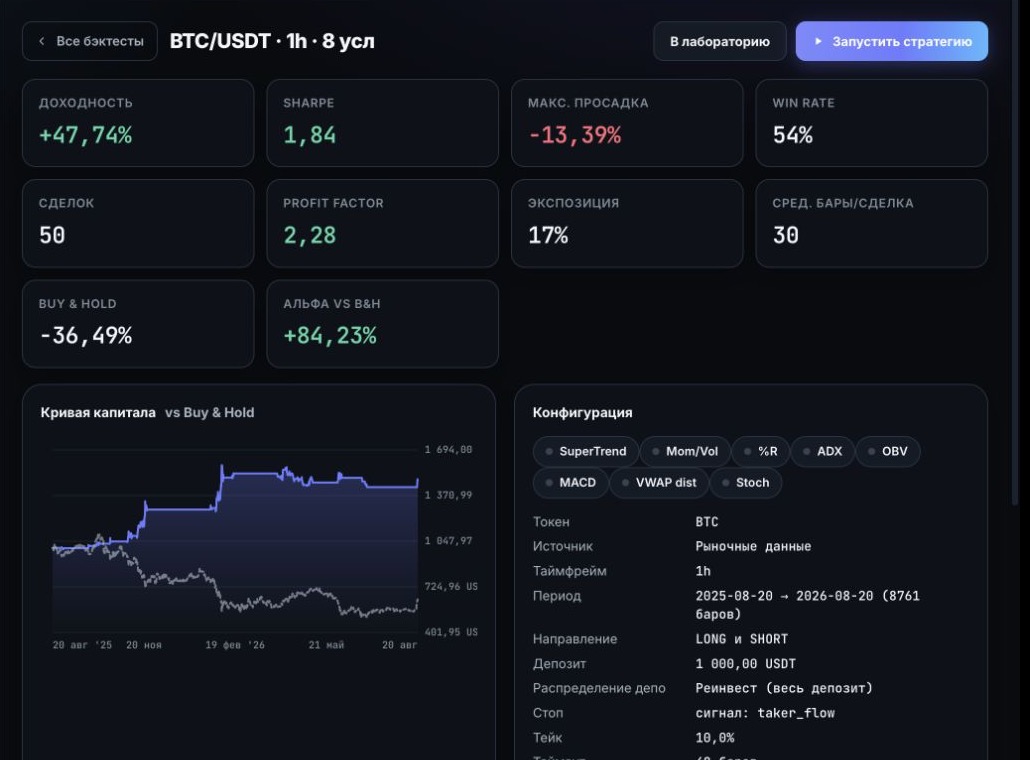Click the Стоп value сигнал: taker_flow

pos(765,713)
